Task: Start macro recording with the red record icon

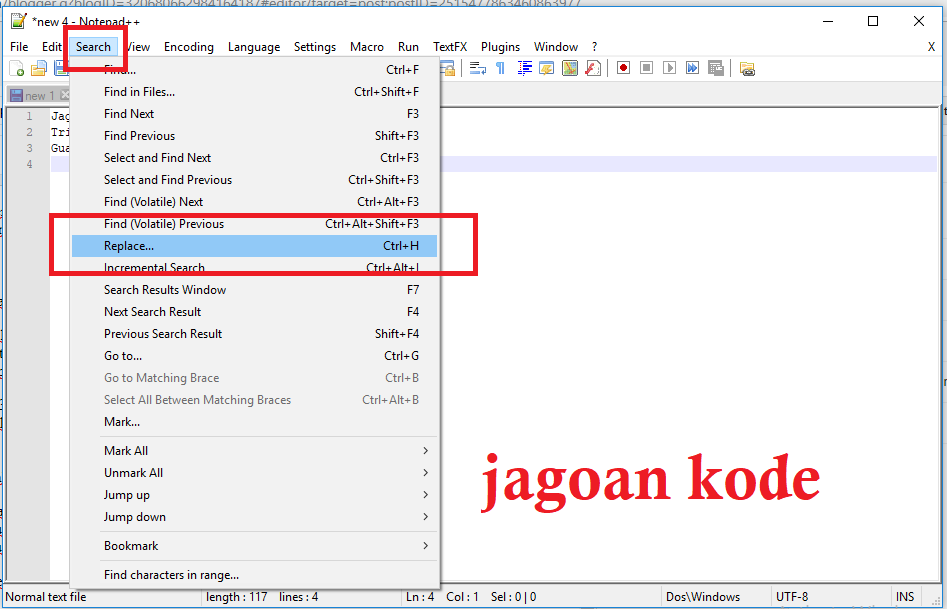Action: (x=623, y=68)
